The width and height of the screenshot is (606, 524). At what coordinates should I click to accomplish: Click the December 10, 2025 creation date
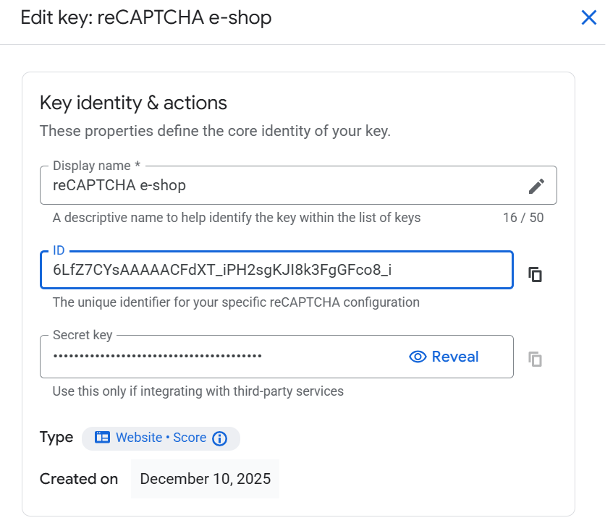pos(205,479)
